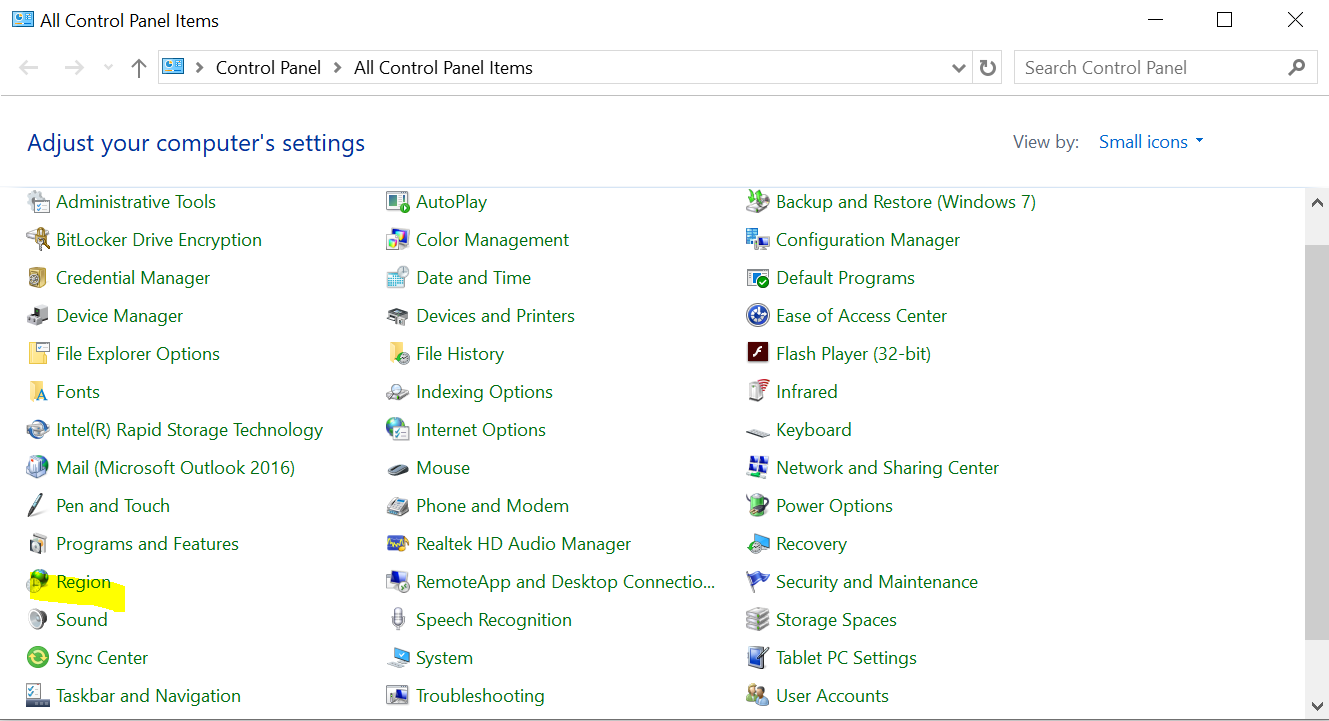
Task: Open the address bar history dropdown arrow
Action: click(959, 68)
